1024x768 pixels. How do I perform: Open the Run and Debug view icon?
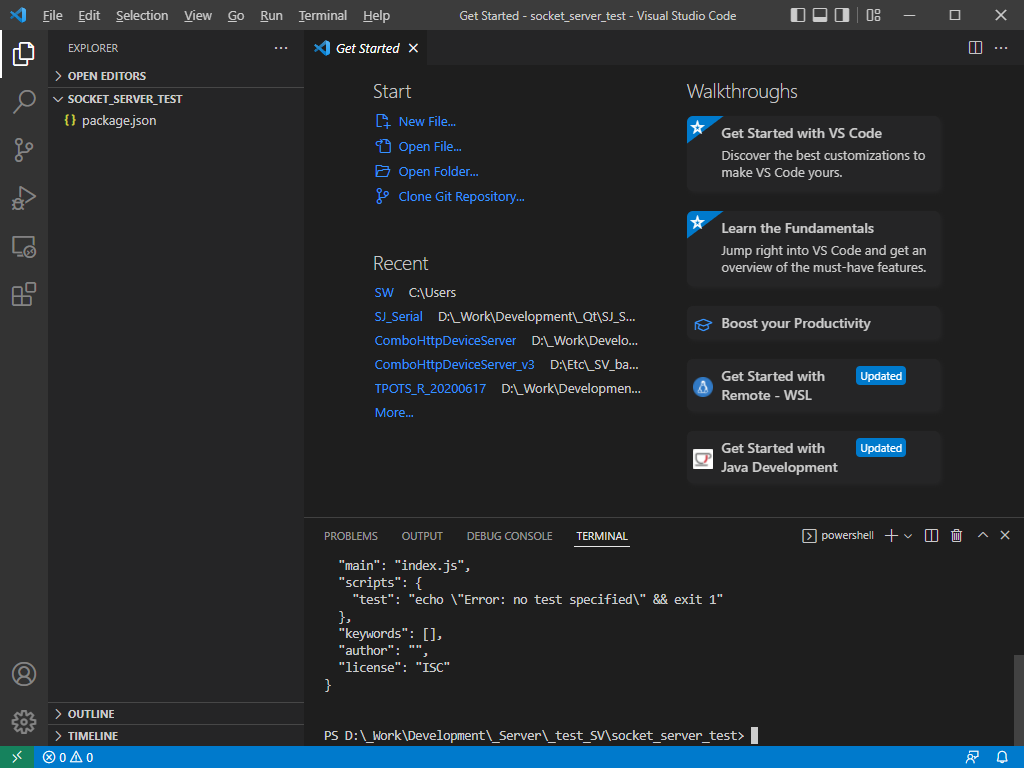pyautogui.click(x=24, y=198)
